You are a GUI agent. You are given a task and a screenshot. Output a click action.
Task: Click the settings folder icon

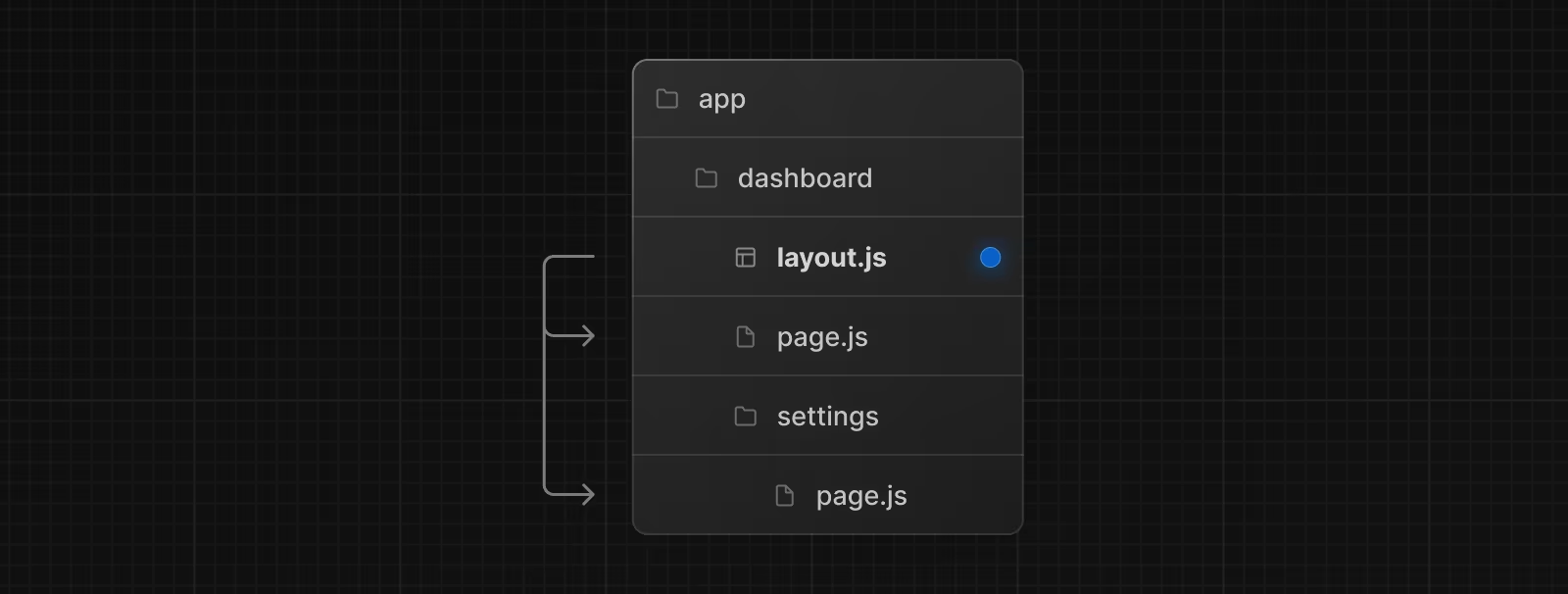pyautogui.click(x=746, y=417)
